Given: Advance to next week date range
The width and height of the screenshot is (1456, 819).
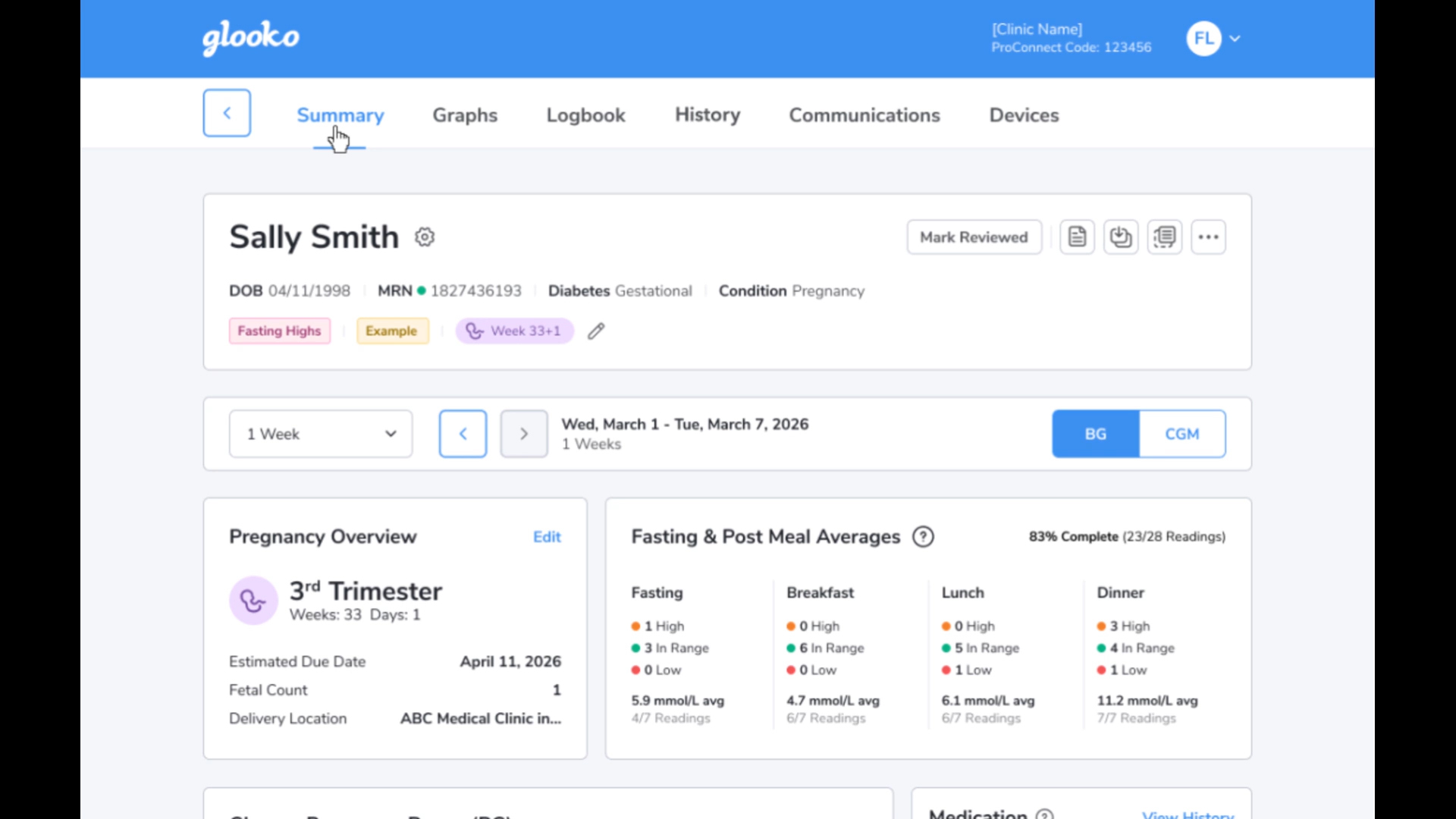Looking at the screenshot, I should tap(524, 434).
